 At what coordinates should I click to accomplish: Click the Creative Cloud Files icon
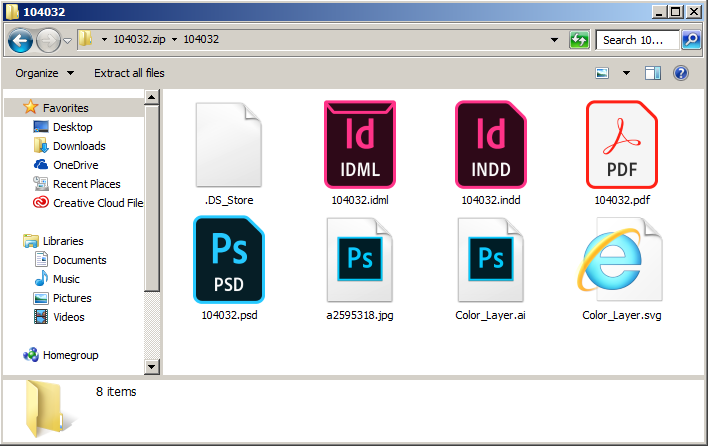click(41, 203)
